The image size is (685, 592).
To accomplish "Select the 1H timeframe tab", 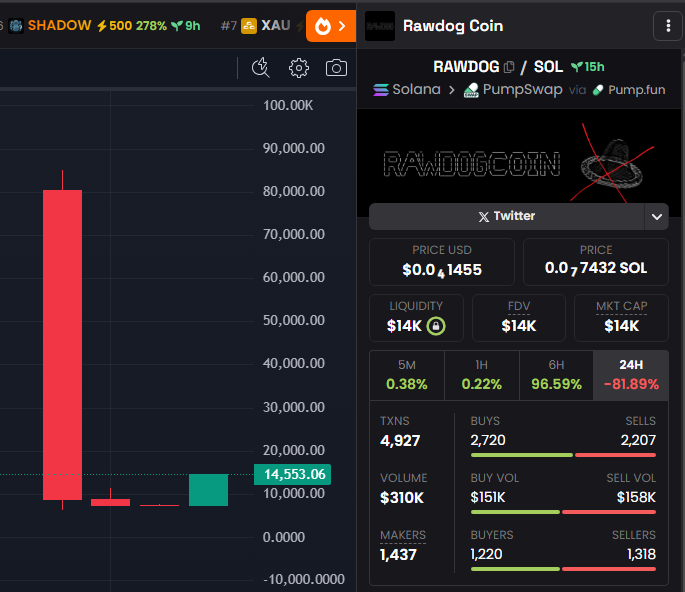I will point(481,375).
